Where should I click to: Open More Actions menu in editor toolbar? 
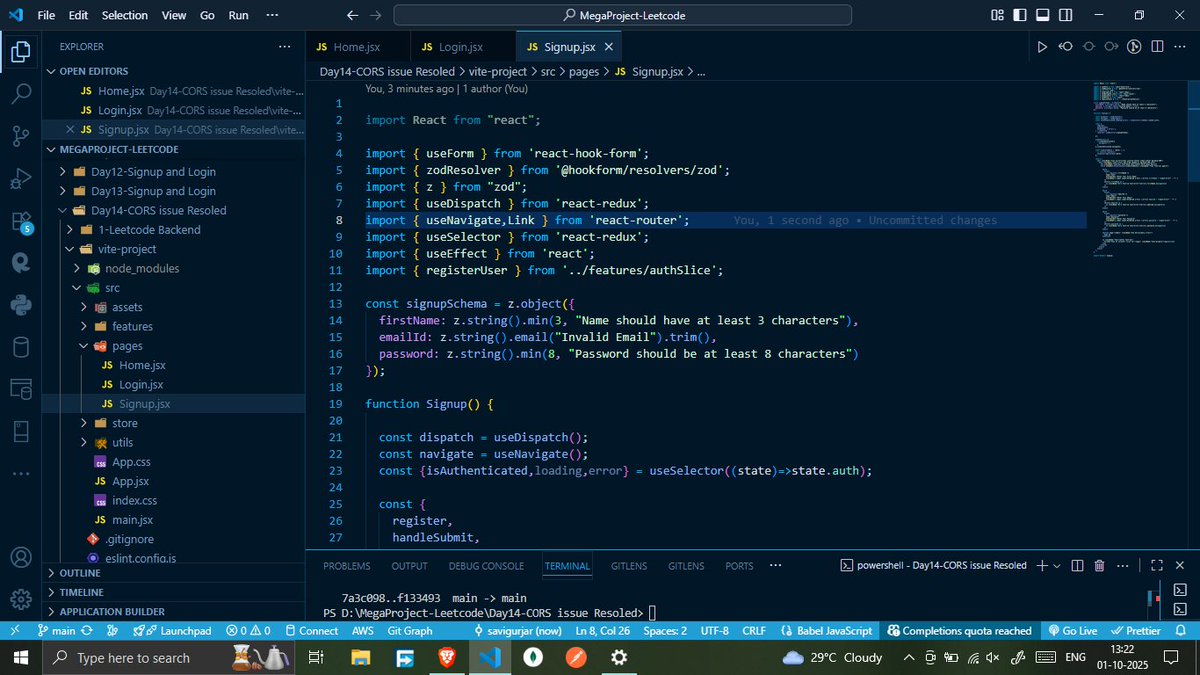click(x=1180, y=47)
